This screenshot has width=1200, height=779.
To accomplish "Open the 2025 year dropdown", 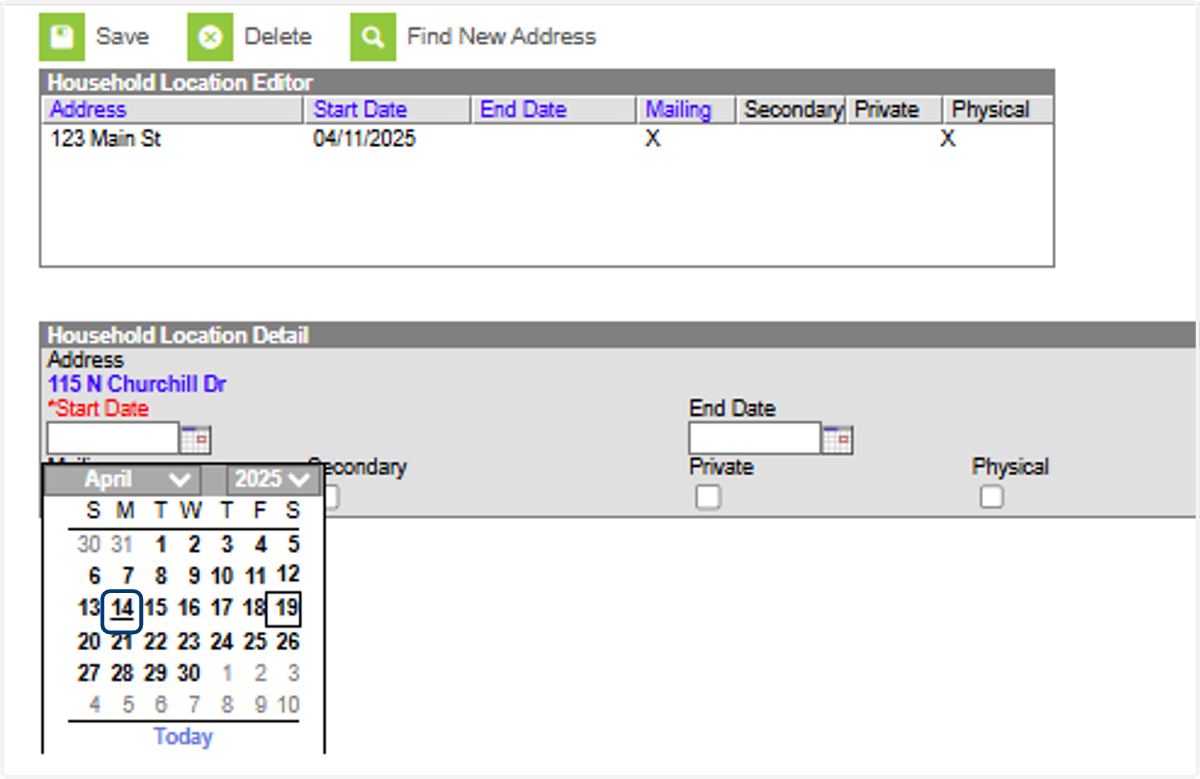I will [272, 479].
